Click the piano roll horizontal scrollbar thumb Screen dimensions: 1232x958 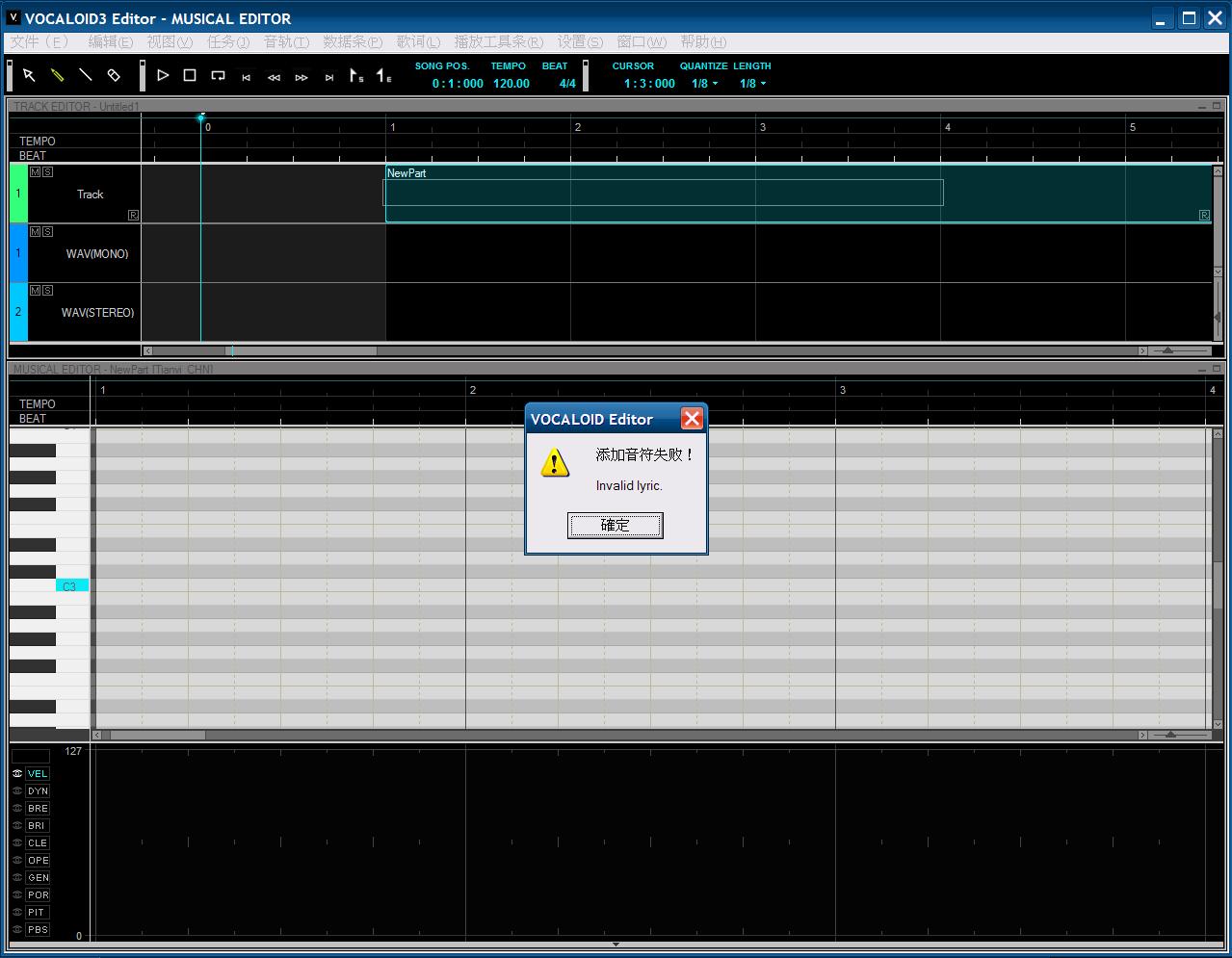(x=157, y=735)
